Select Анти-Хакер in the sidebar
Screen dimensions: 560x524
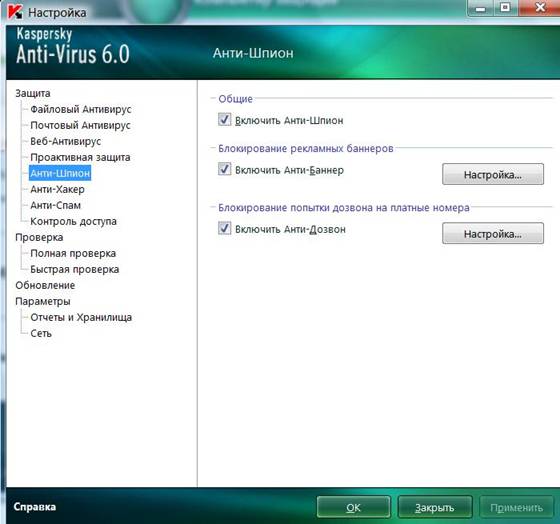(58, 189)
